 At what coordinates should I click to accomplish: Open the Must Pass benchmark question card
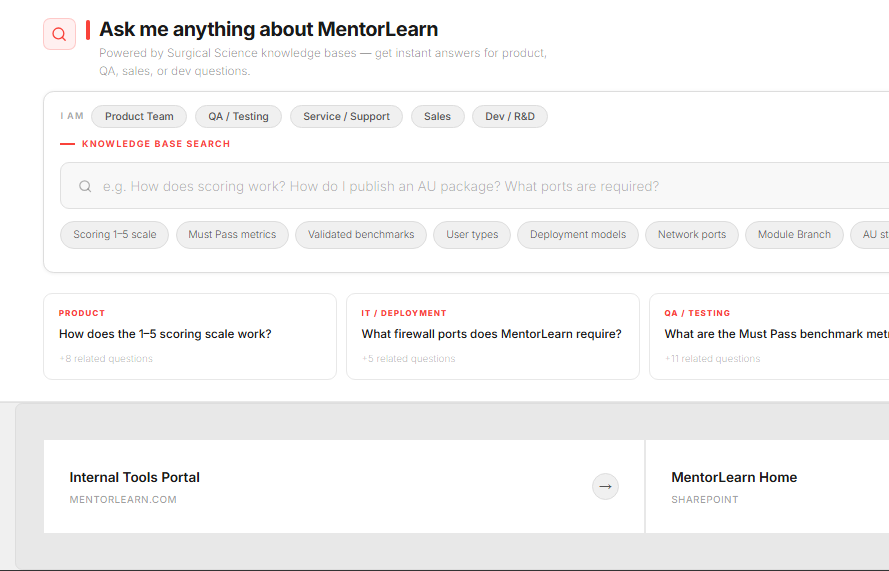(769, 336)
